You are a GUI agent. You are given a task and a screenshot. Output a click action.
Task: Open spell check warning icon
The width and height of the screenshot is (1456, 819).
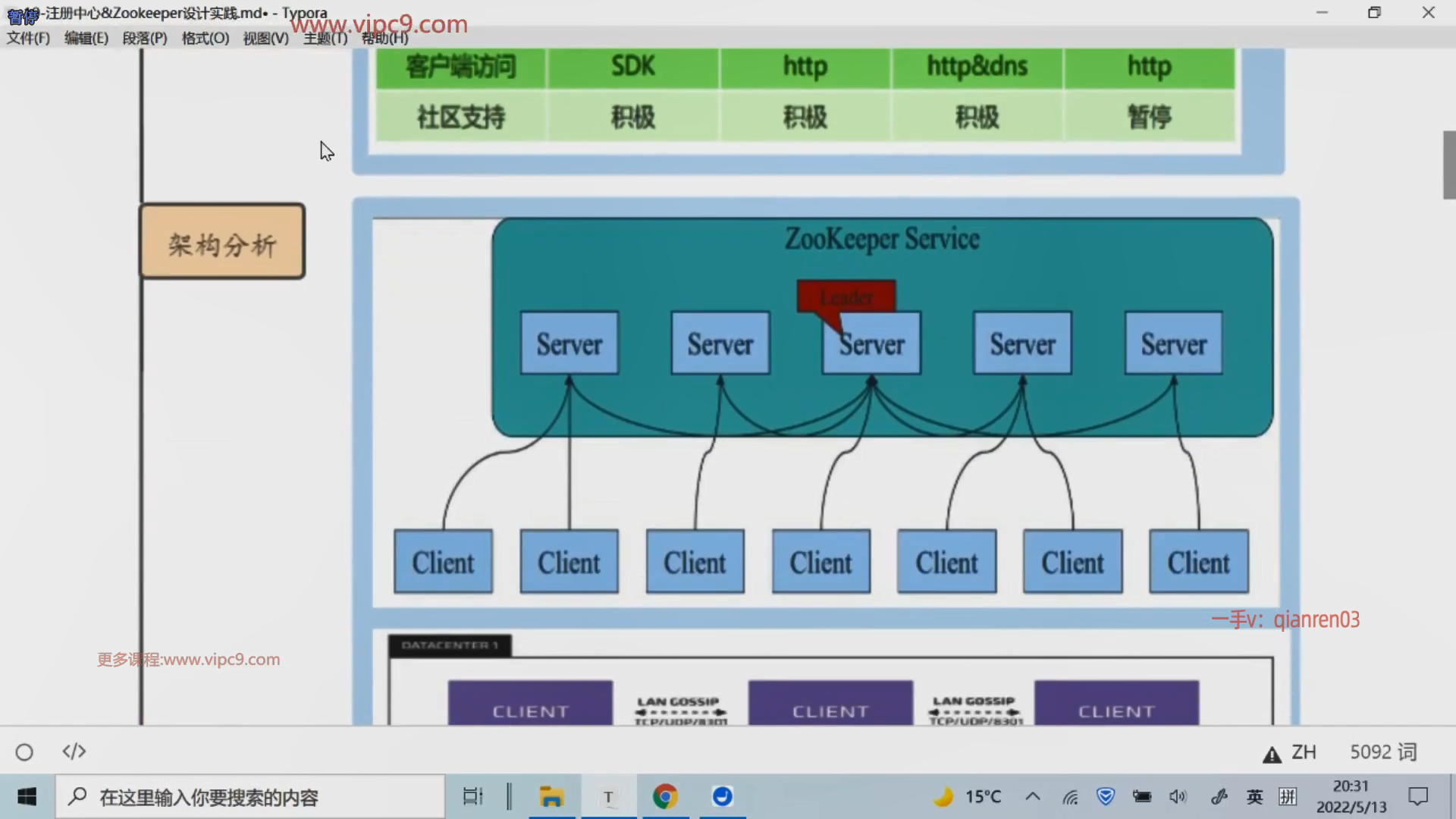(1271, 754)
